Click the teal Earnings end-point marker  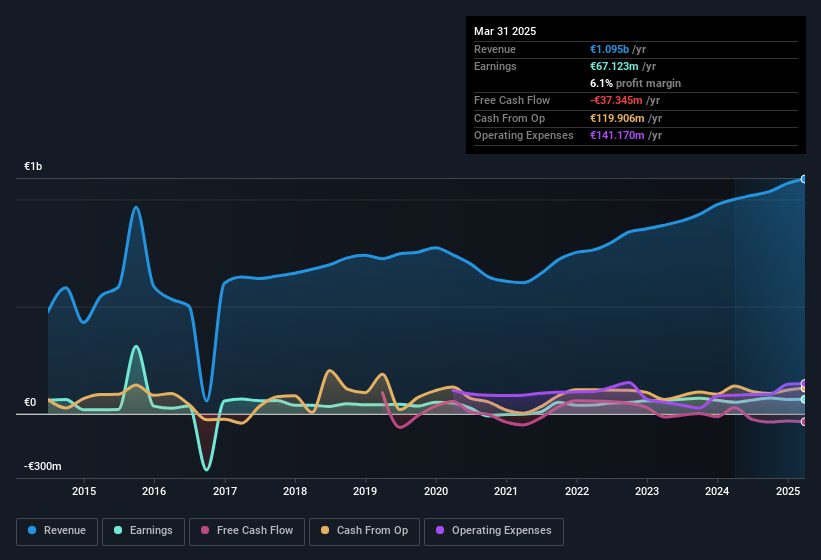[804, 399]
